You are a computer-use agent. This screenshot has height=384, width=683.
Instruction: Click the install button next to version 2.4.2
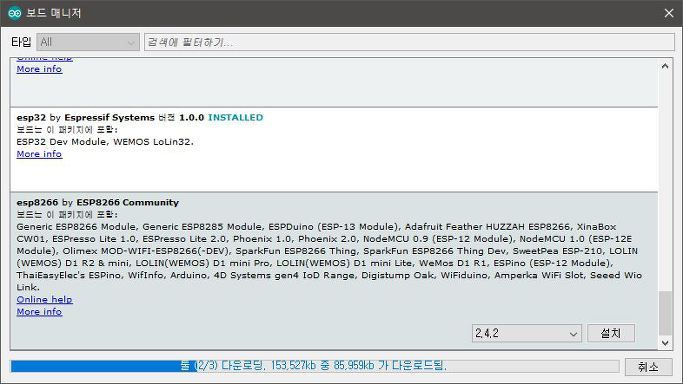coord(611,333)
